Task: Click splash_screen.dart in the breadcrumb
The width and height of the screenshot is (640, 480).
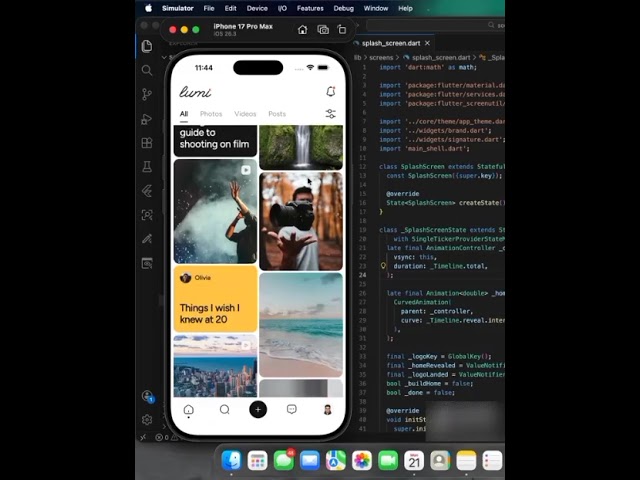Action: point(441,58)
